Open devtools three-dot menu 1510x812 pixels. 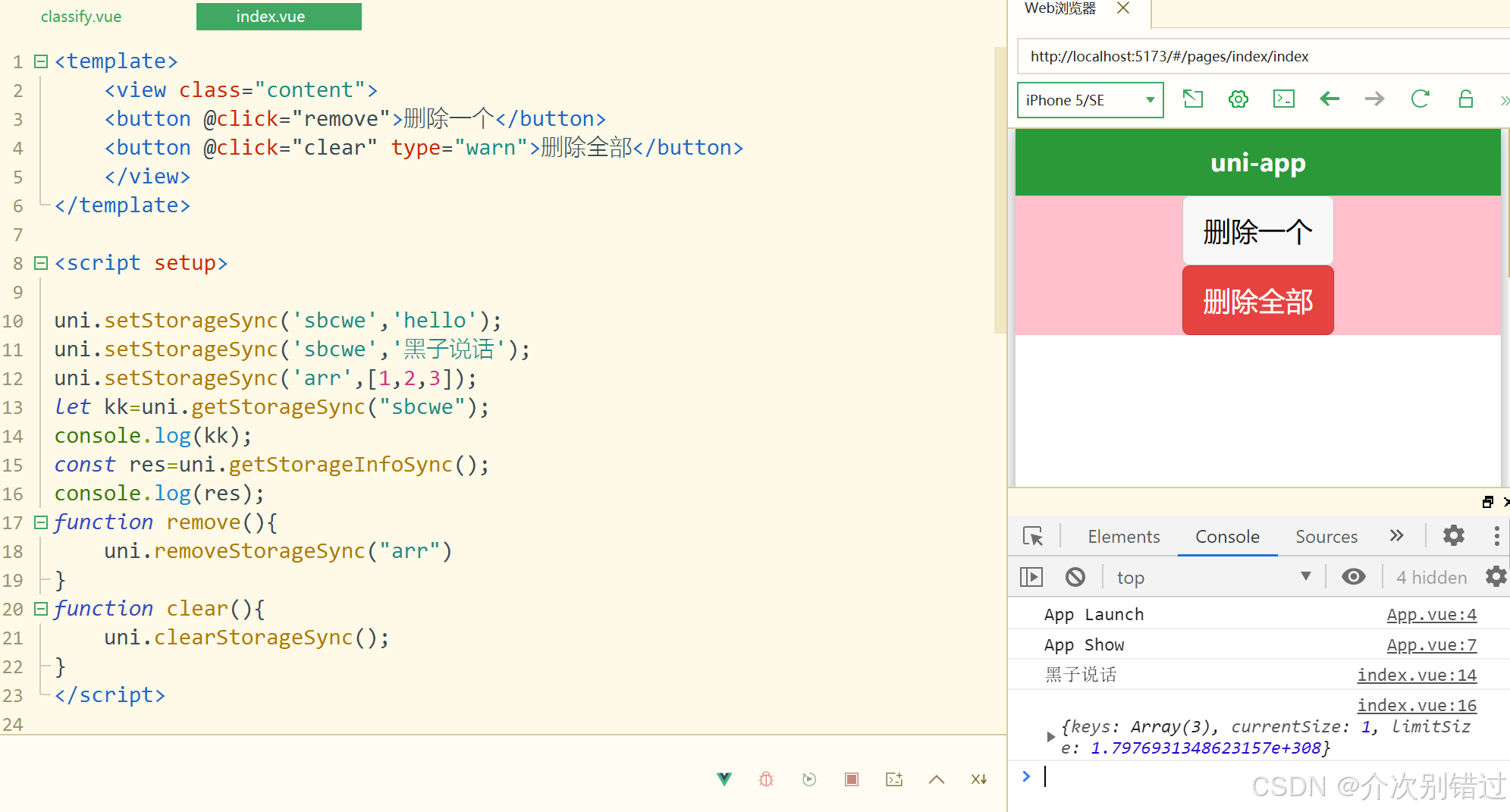(1496, 536)
